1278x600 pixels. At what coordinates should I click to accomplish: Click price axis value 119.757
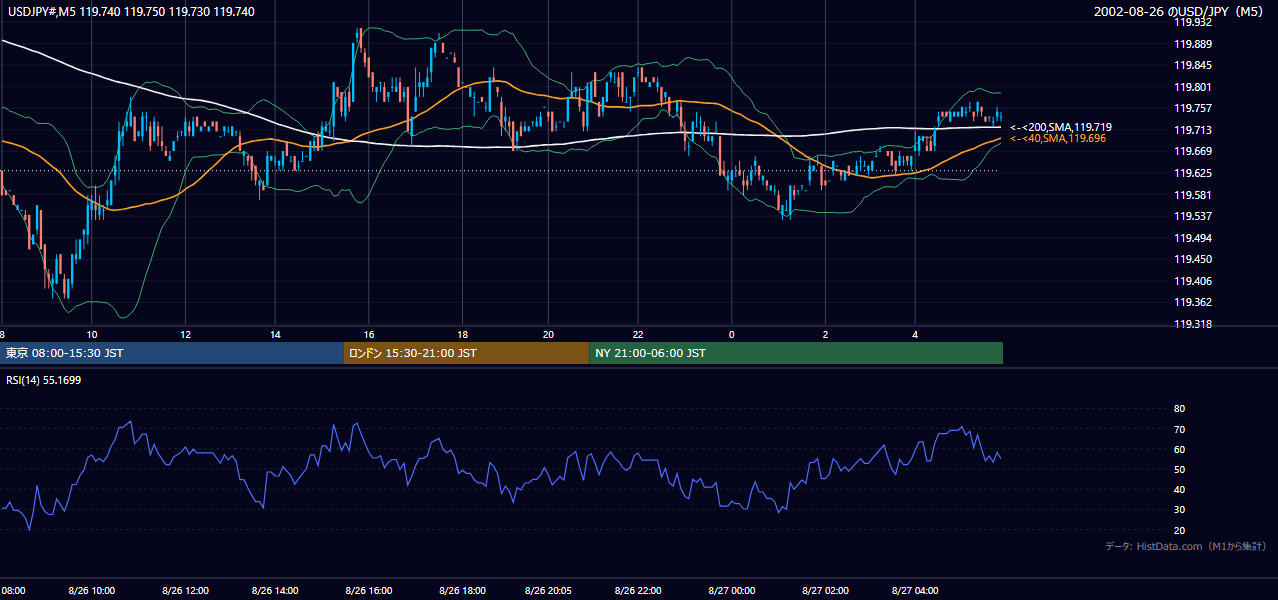click(1192, 108)
